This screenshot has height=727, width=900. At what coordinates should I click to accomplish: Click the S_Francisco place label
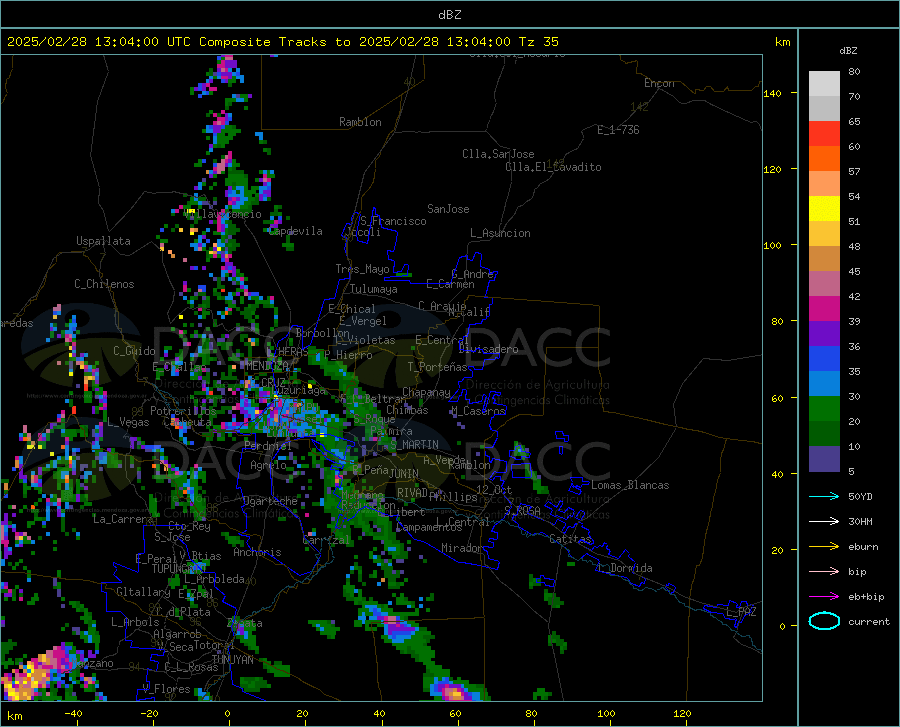[x=393, y=221]
